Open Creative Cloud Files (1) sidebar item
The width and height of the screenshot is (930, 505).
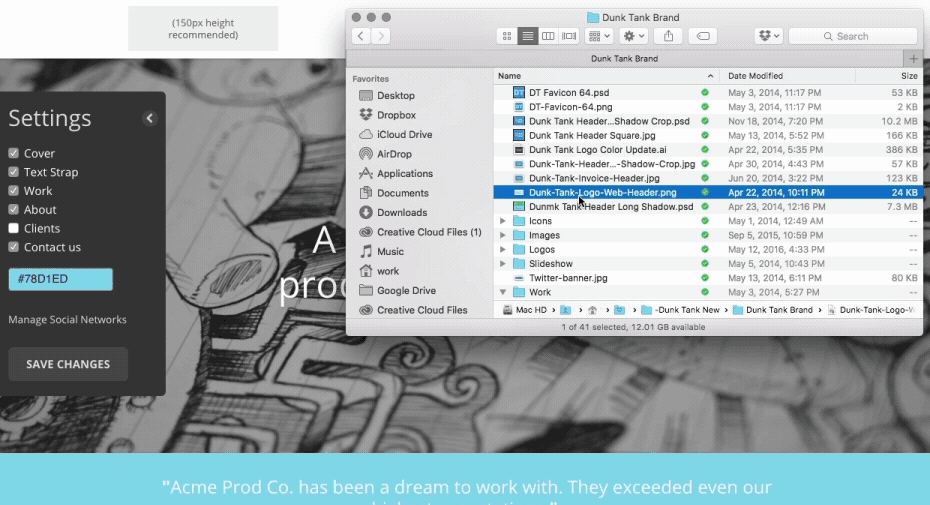point(429,233)
